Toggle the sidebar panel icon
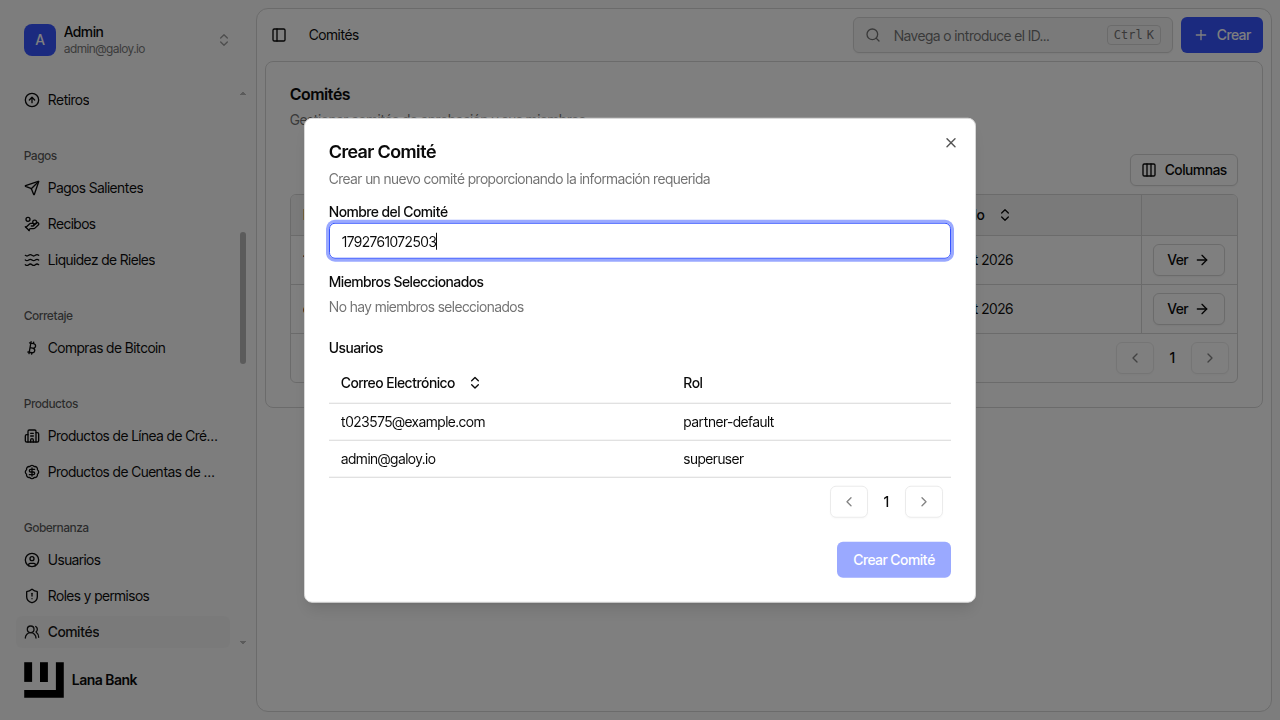Viewport: 1280px width, 720px height. tap(279, 35)
